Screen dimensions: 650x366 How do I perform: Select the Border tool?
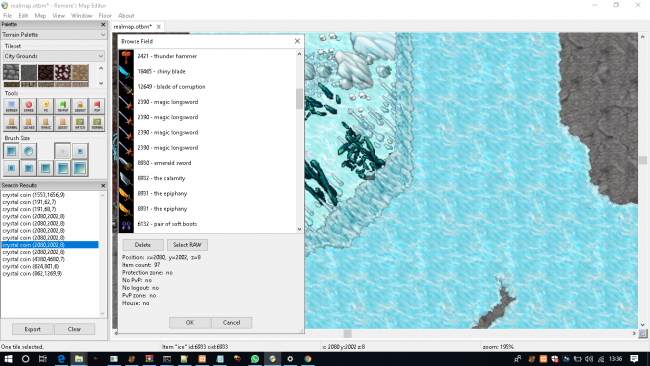(x=12, y=106)
